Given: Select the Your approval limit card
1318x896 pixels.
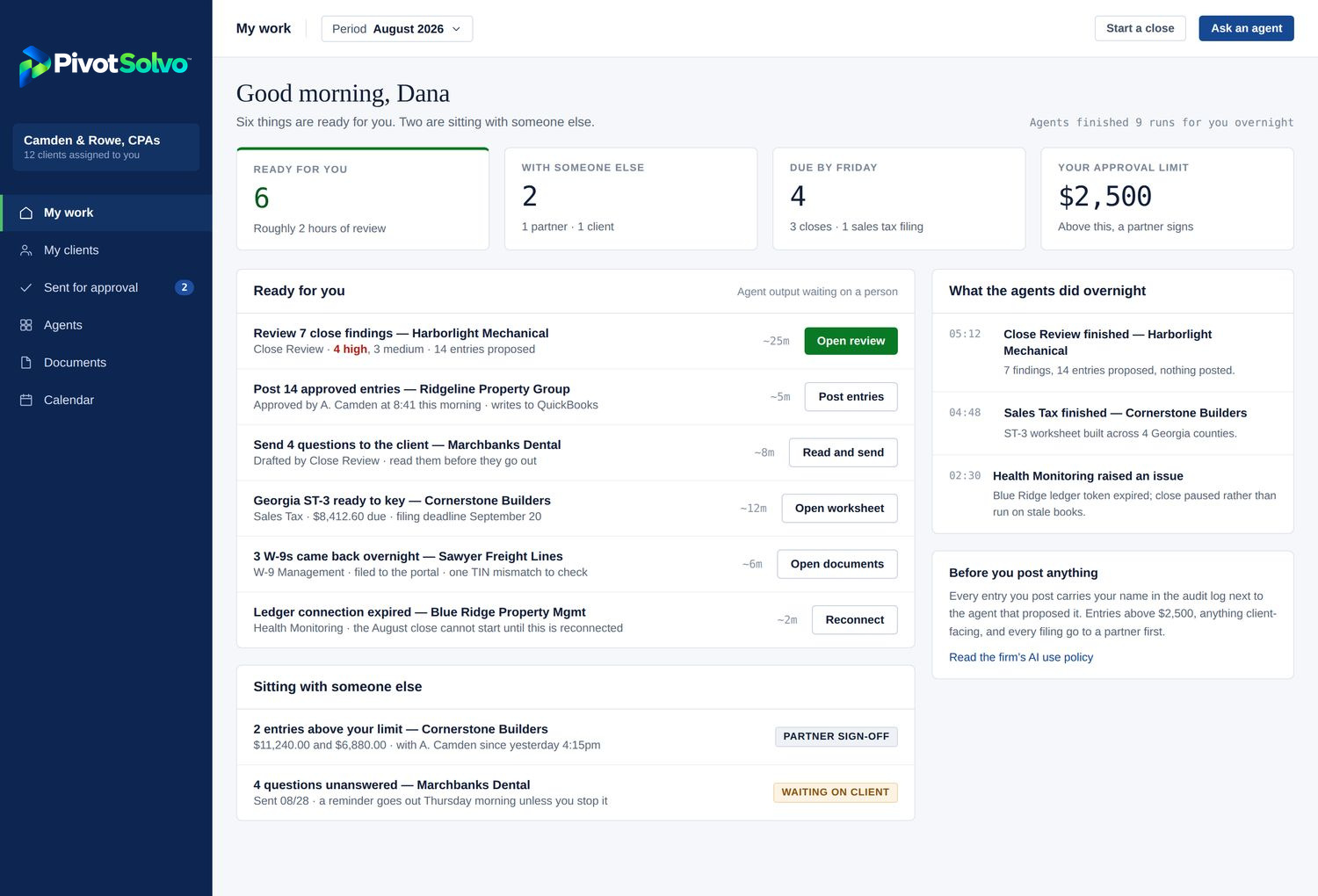Looking at the screenshot, I should 1167,199.
